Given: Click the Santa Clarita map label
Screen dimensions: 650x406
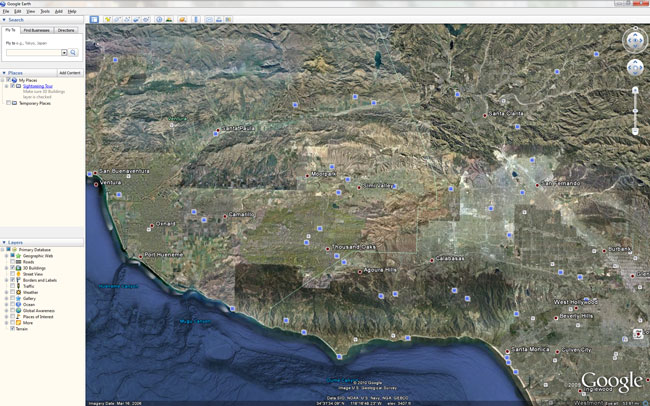Looking at the screenshot, I should [x=506, y=114].
